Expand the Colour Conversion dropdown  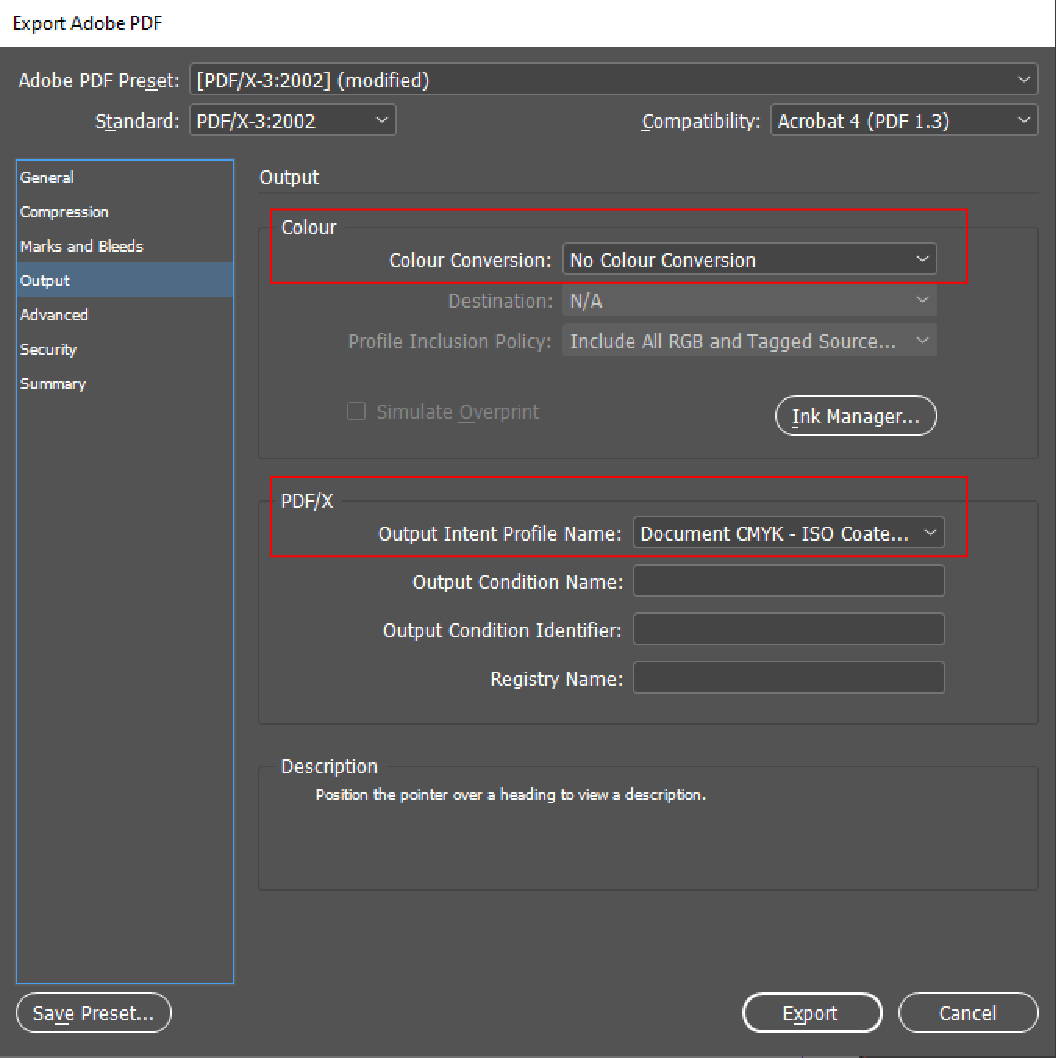749,260
